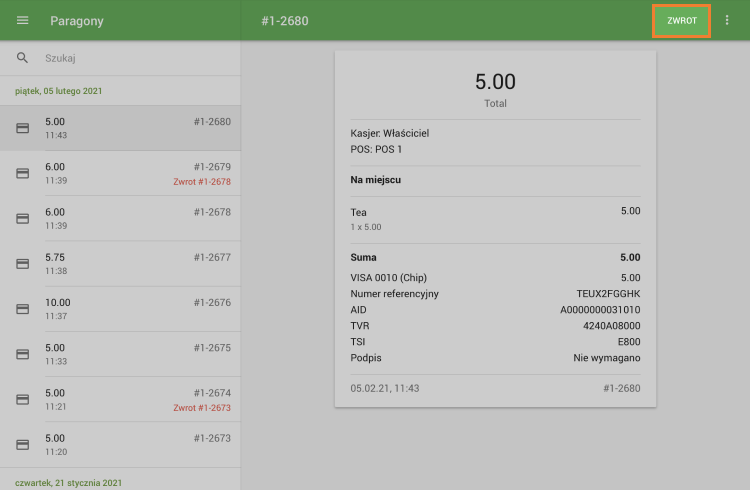Click the search magnifier icon
This screenshot has width=750, height=490.
coord(22,59)
